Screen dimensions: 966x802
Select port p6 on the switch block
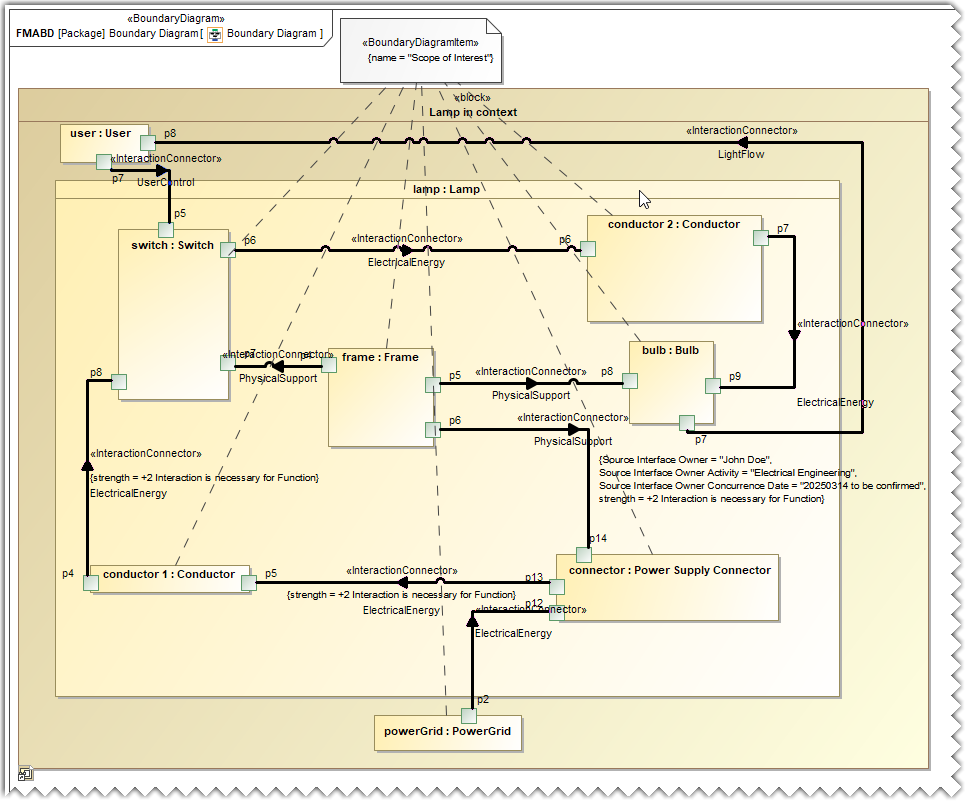(228, 249)
